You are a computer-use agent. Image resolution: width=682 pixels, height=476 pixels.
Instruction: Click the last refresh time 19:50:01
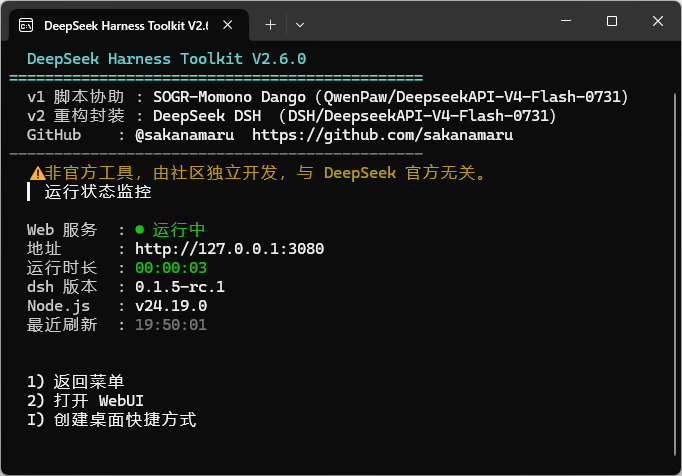(x=171, y=325)
